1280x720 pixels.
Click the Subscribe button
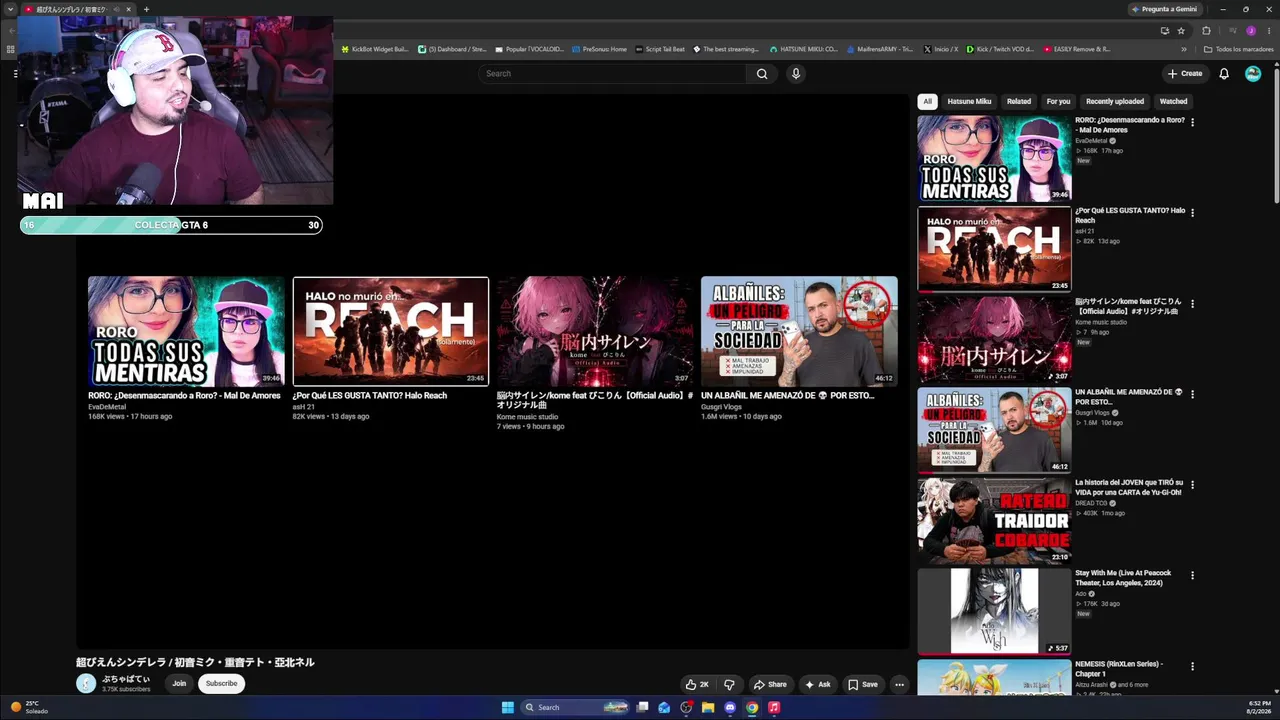point(221,684)
